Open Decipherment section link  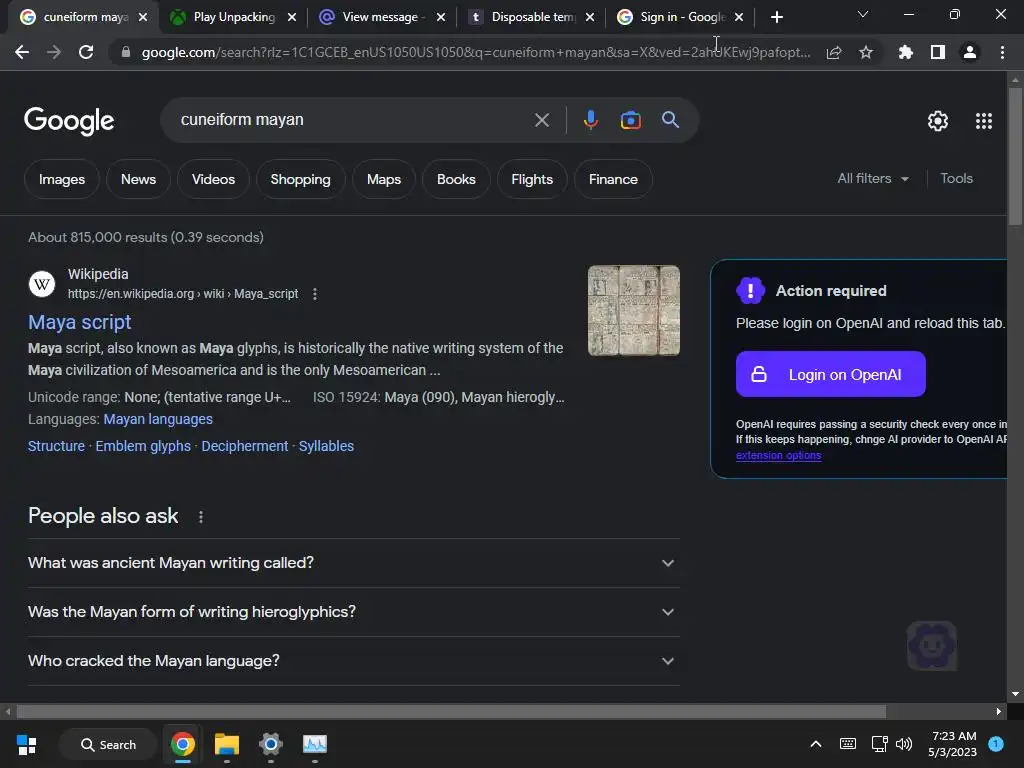pyautogui.click(x=244, y=446)
